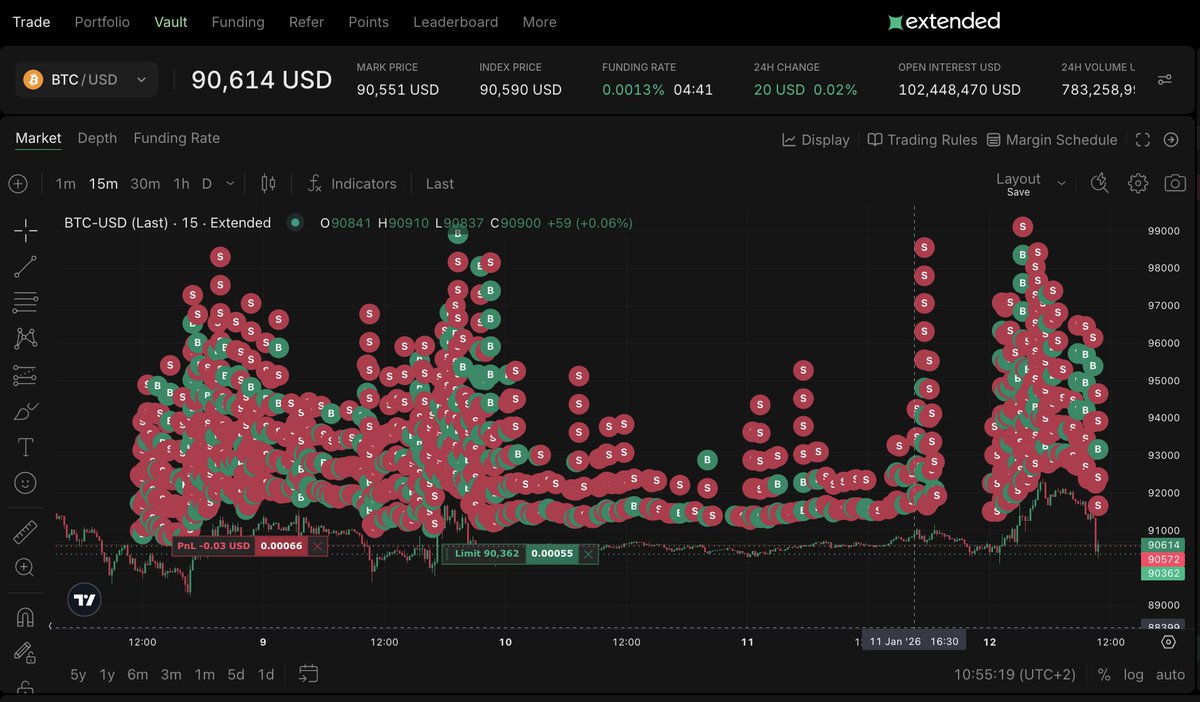This screenshot has height=702, width=1200.
Task: Toggle stay-in-drawing-mode pencil lock icon
Action: point(26,652)
